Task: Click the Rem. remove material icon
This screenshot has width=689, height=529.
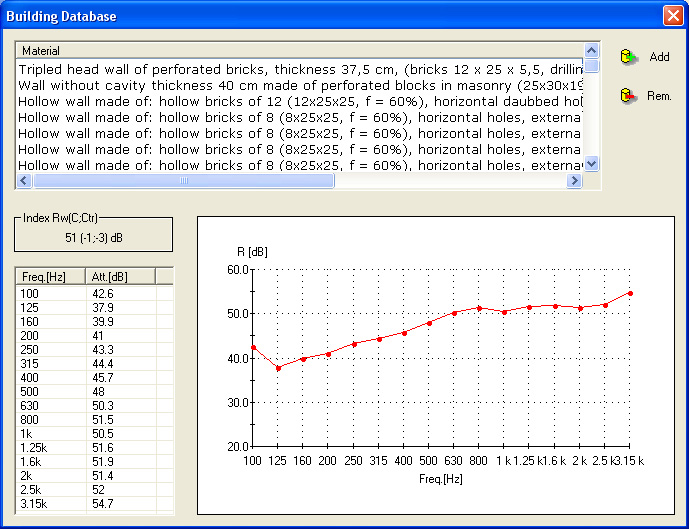Action: pos(628,96)
